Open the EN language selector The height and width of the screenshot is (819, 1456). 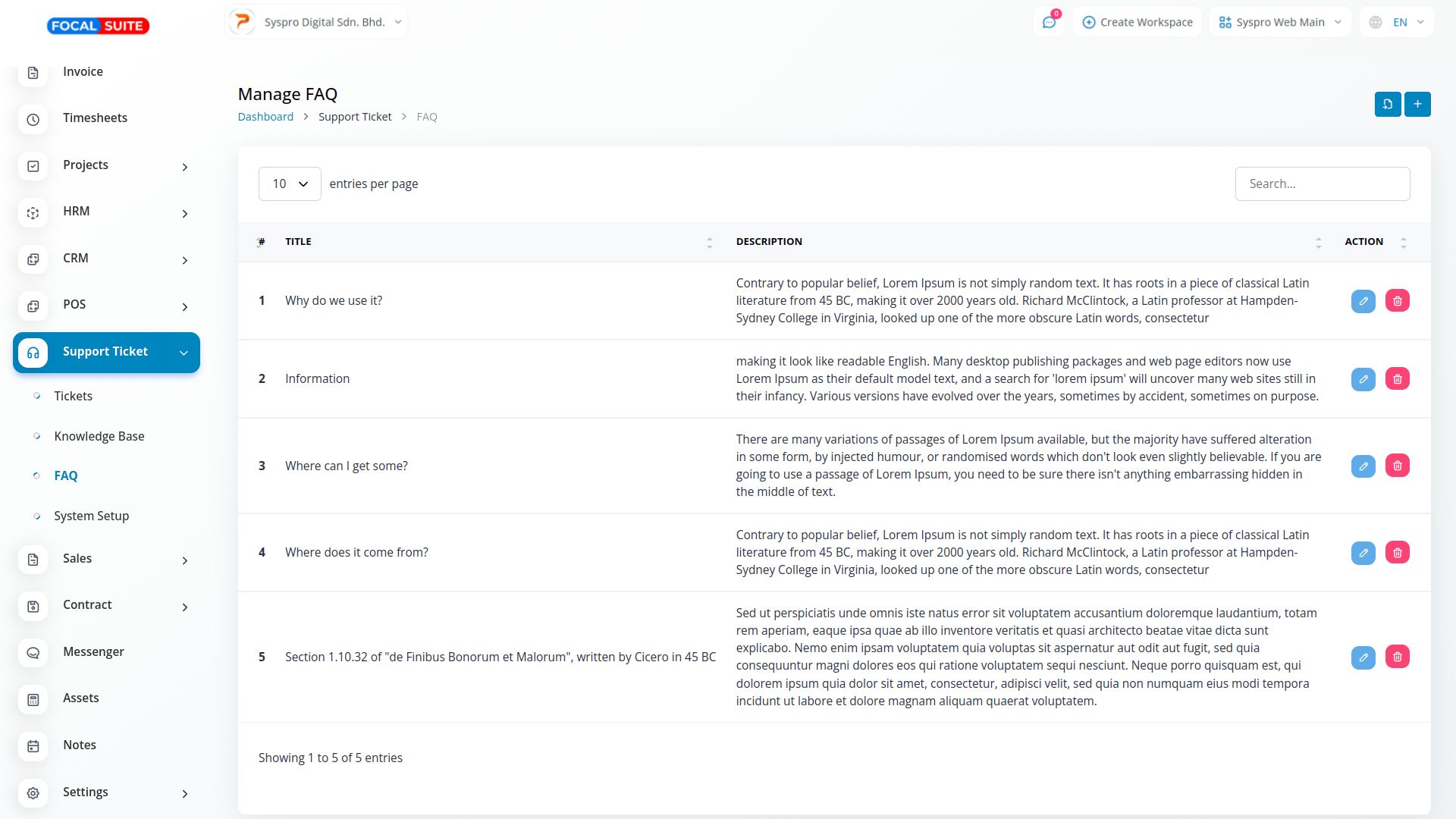click(x=1397, y=23)
